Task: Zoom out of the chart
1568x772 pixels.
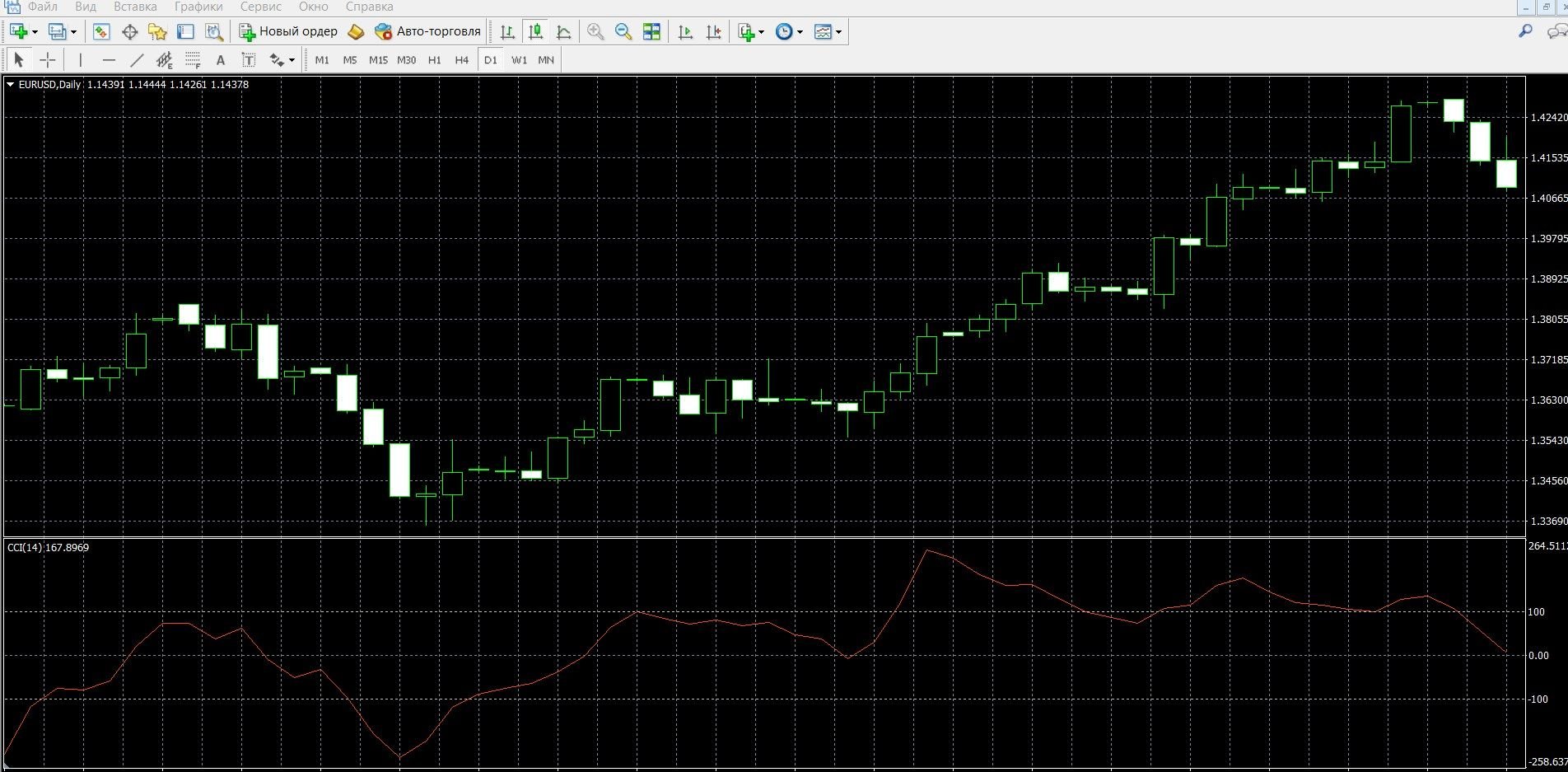Action: [623, 32]
